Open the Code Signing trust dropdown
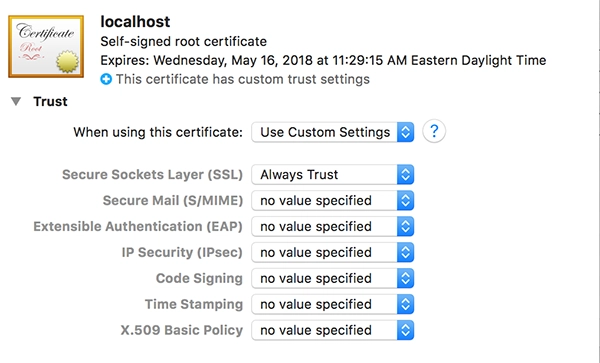 pyautogui.click(x=333, y=278)
